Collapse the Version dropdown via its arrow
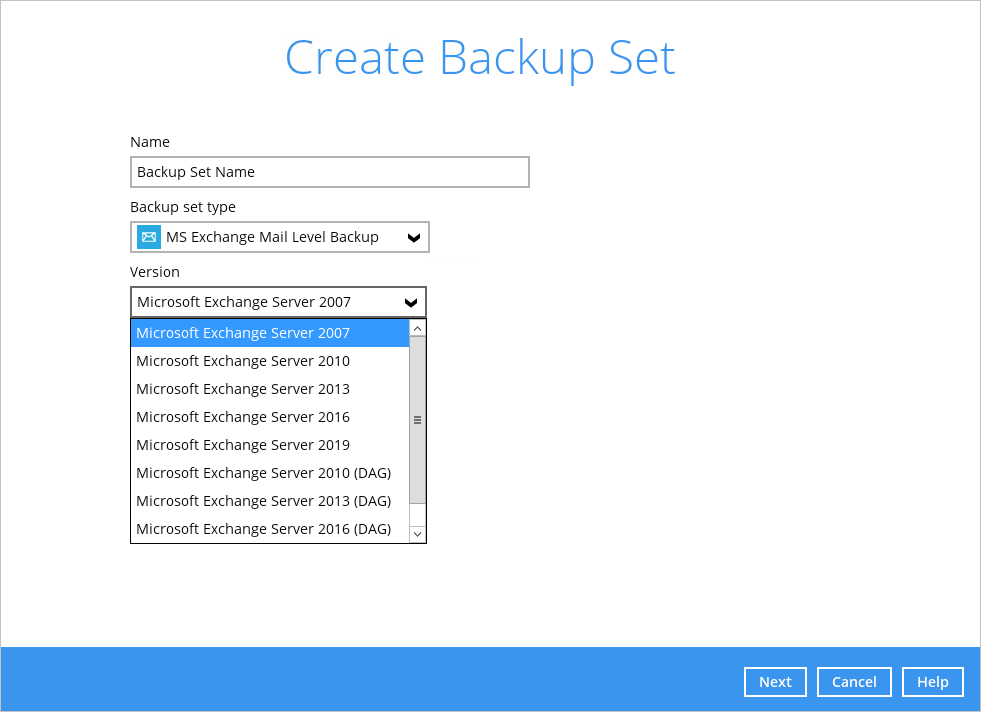Viewport: 981px width, 712px height. pos(411,303)
